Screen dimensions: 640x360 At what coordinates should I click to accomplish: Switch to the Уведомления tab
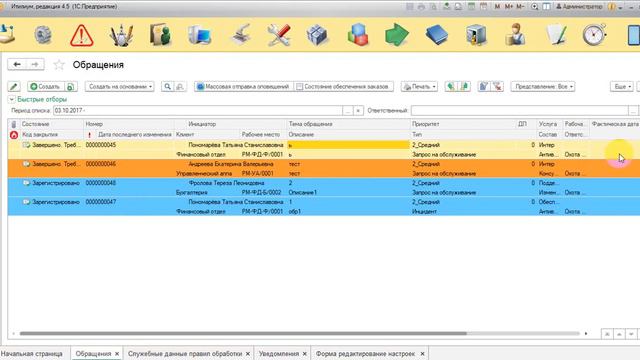(x=279, y=354)
